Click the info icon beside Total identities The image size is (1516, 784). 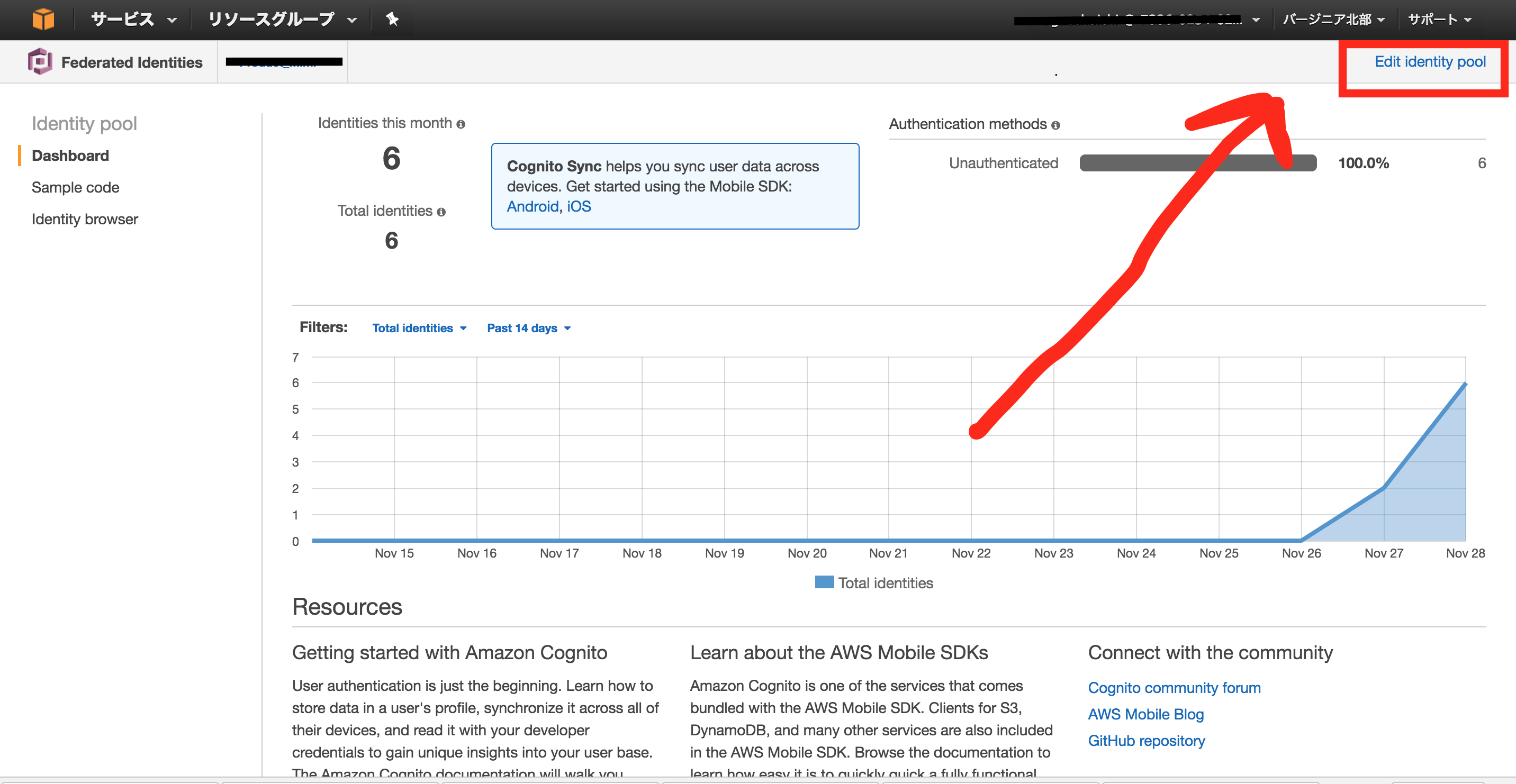pyautogui.click(x=441, y=212)
